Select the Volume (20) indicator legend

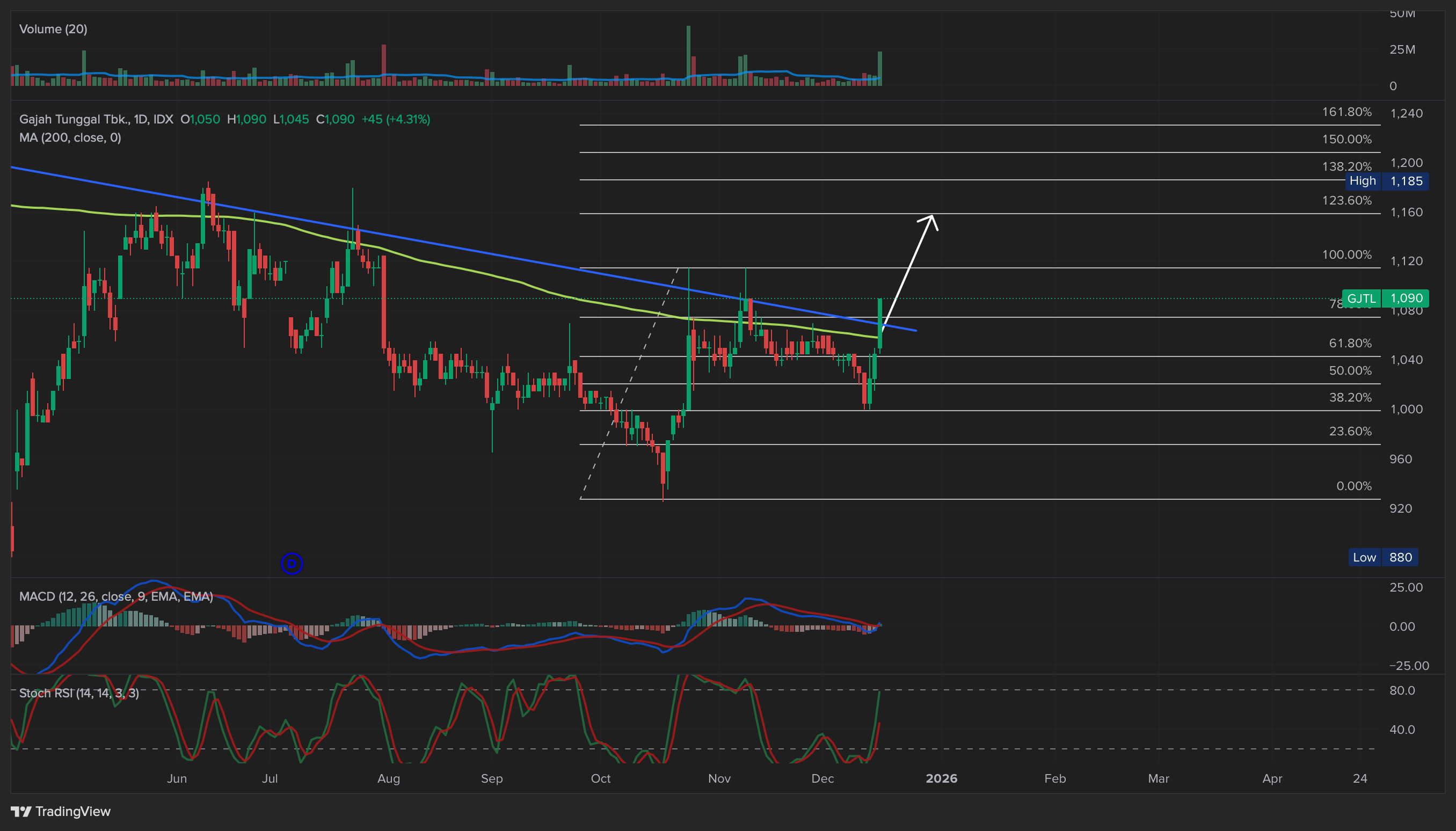[x=53, y=29]
